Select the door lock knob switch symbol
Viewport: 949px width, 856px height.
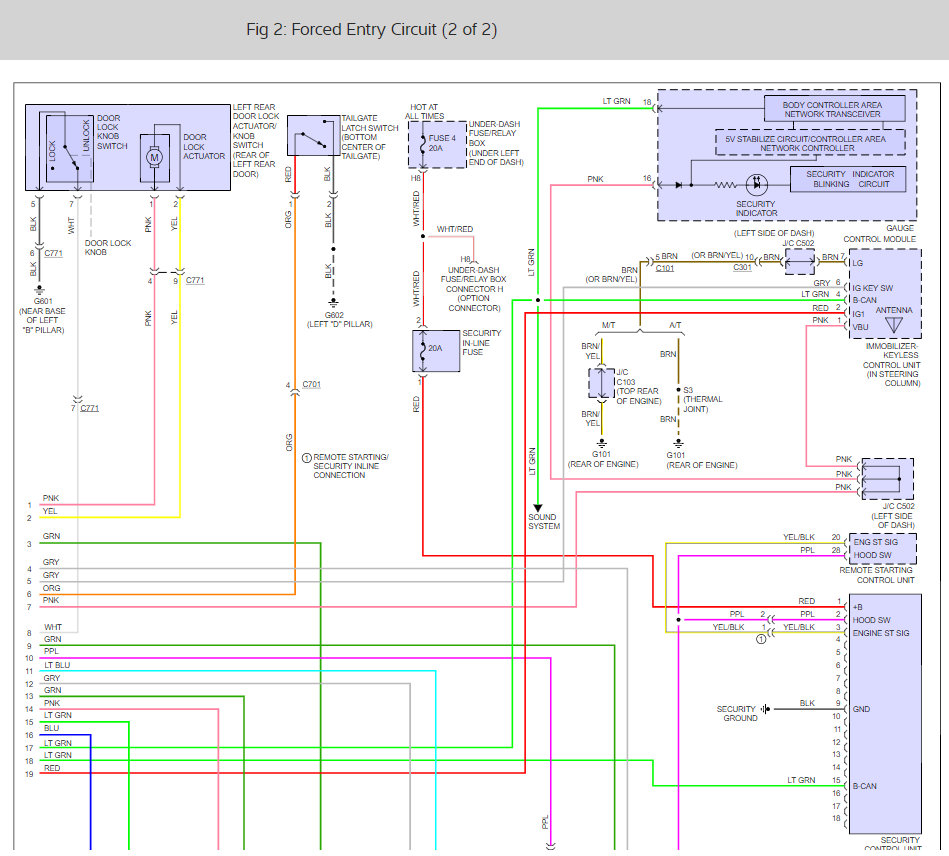point(70,147)
